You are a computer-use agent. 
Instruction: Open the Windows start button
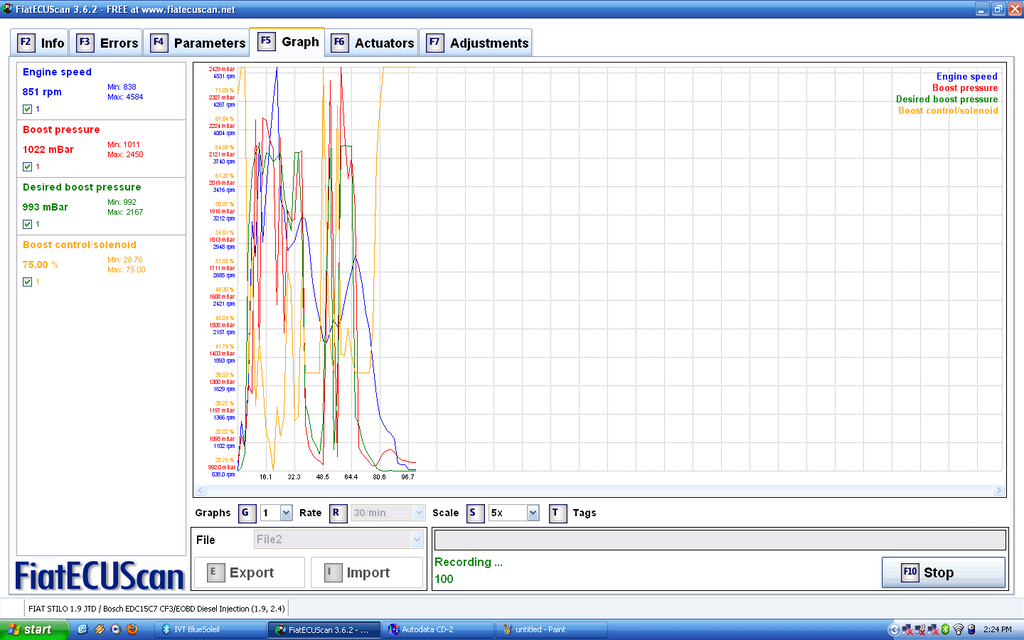(34, 630)
